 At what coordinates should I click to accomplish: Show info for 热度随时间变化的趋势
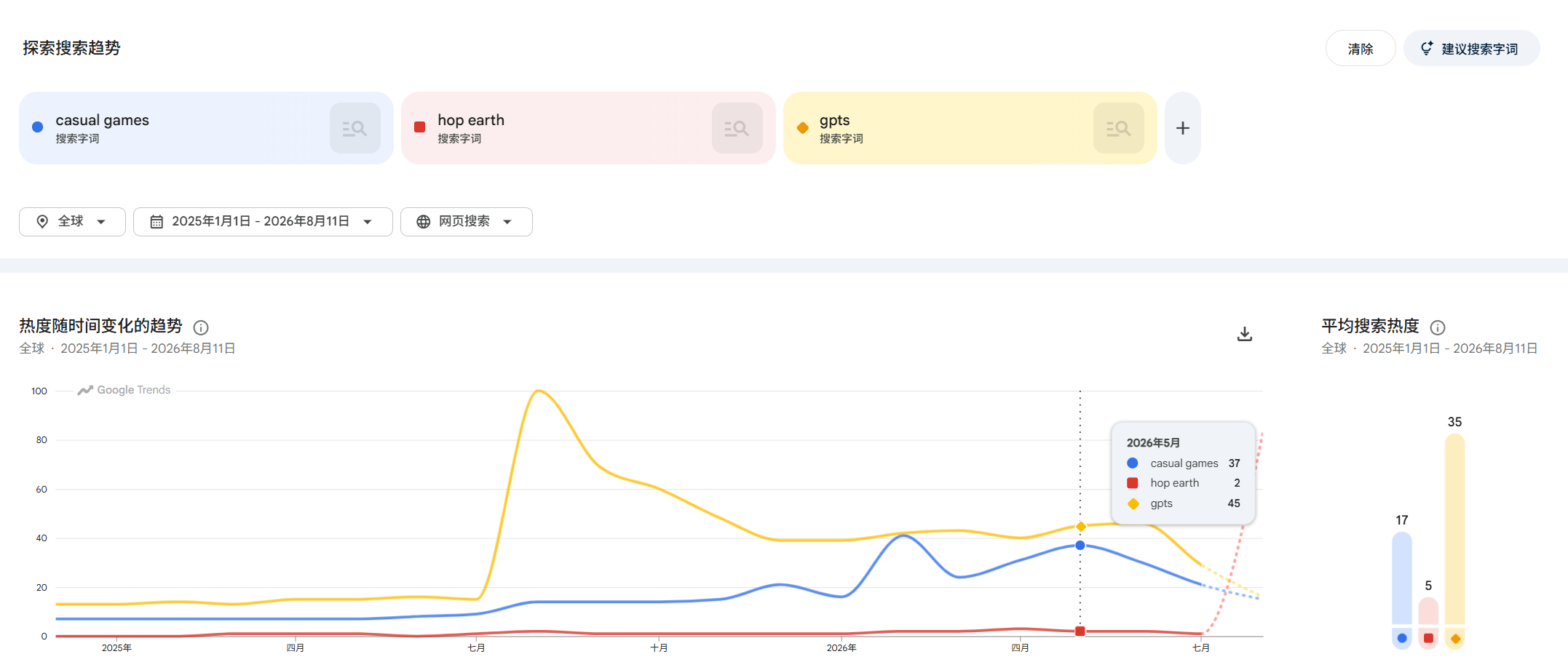(x=201, y=327)
